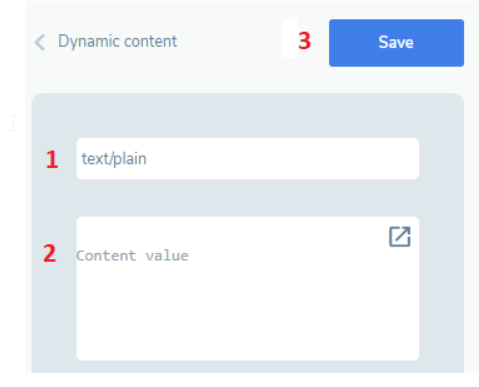Focus the text/plain content type field
Image resolution: width=479 pixels, height=387 pixels.
[x=248, y=159]
